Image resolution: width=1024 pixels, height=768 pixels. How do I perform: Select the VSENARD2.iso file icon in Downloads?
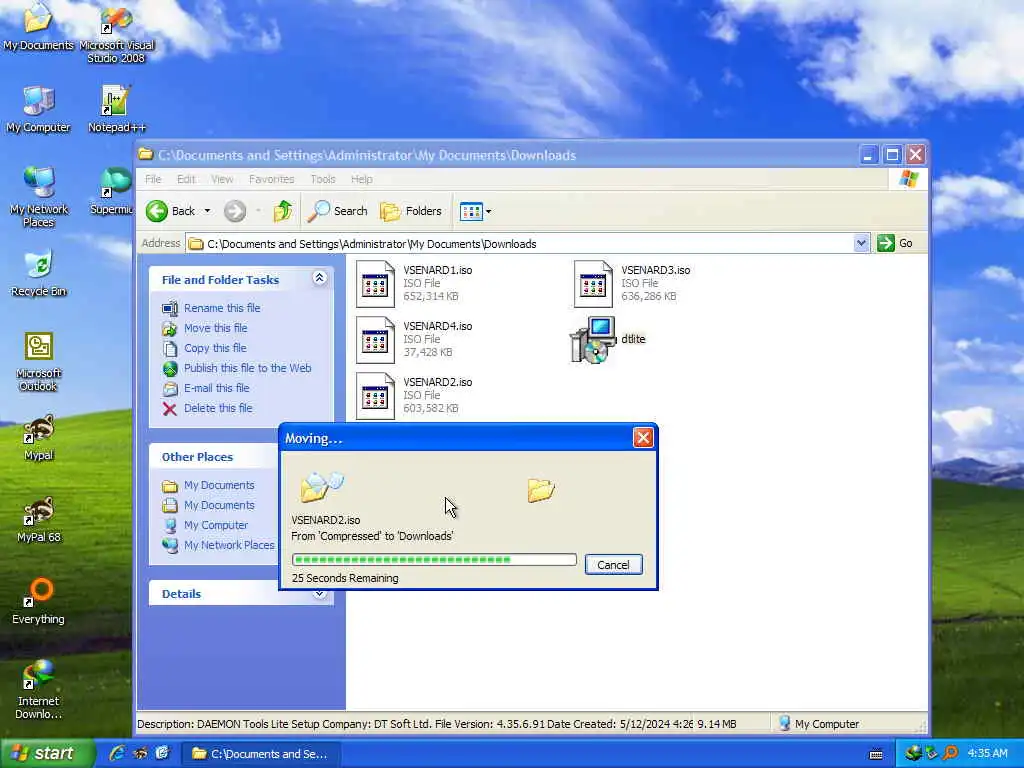click(x=376, y=396)
